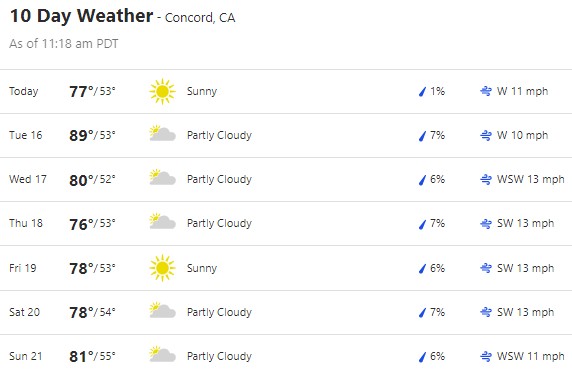Select the sun icon for Fri 19
This screenshot has width=572, height=373.
pos(162,268)
